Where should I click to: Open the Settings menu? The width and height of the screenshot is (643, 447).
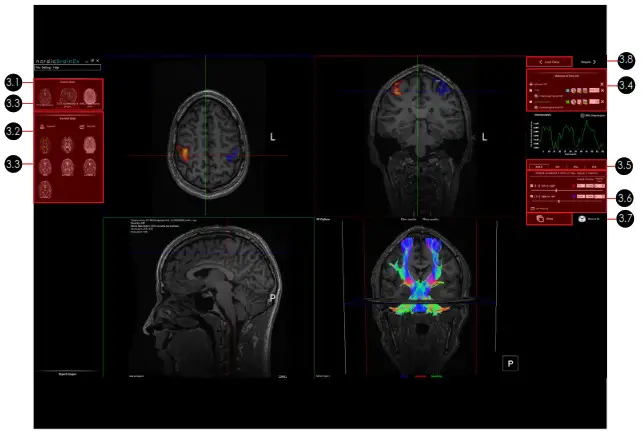(x=46, y=67)
